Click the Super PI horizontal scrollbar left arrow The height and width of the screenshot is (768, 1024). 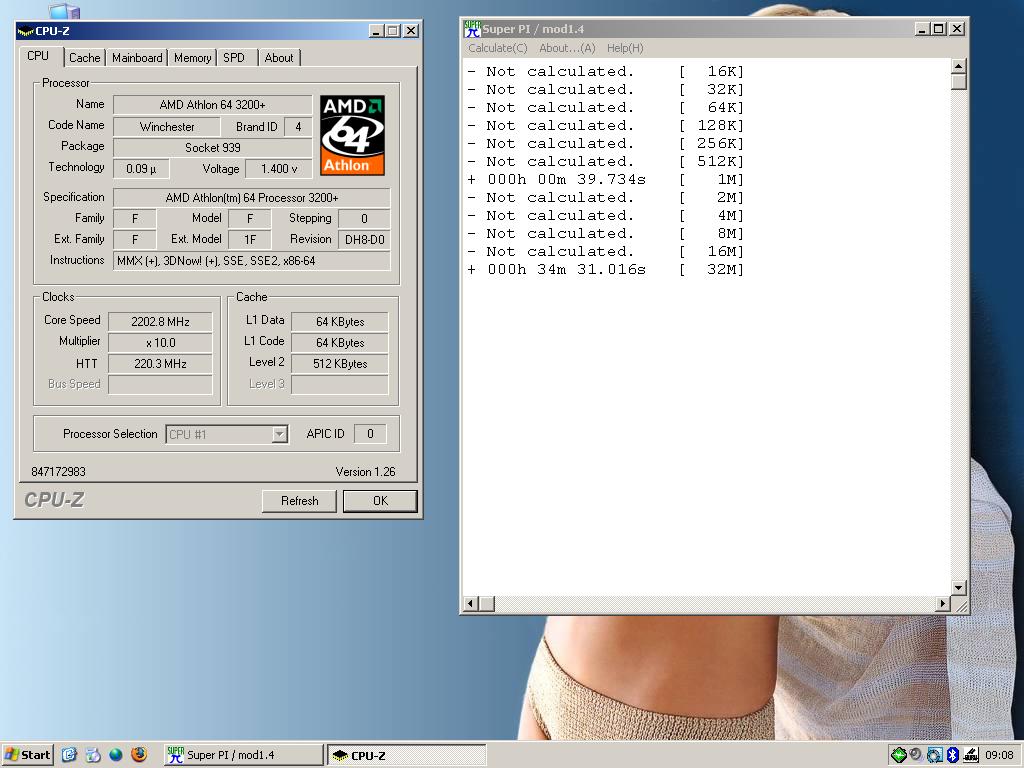click(x=470, y=604)
